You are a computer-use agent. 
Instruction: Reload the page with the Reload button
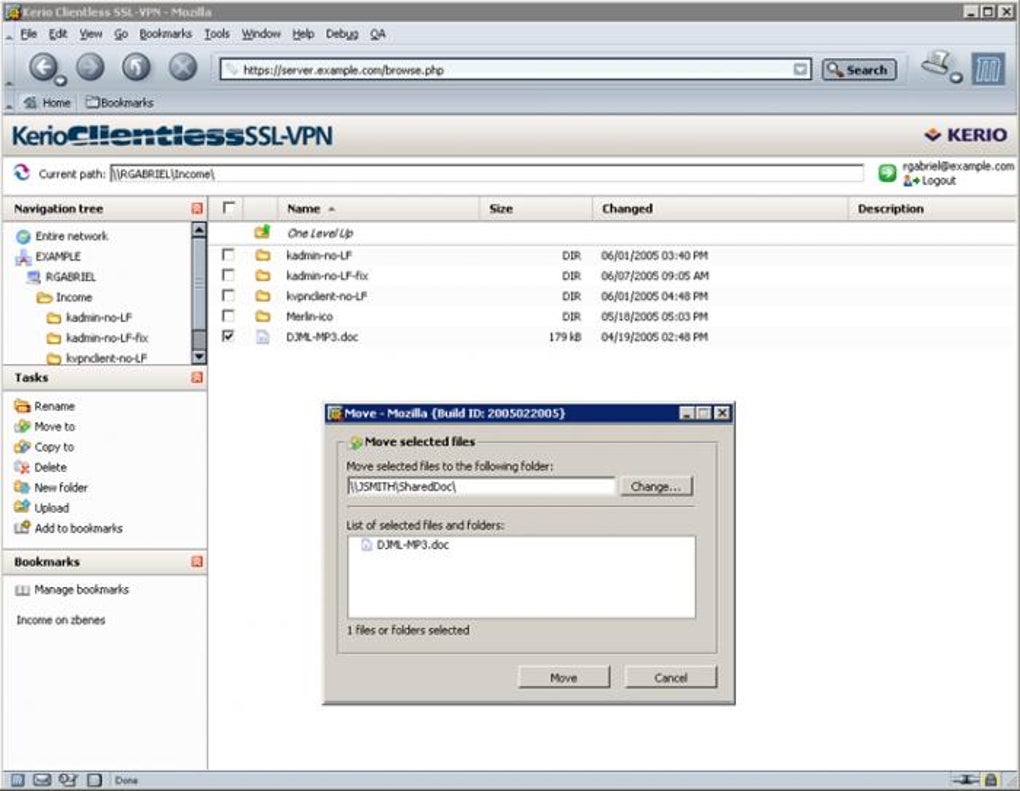pos(137,67)
